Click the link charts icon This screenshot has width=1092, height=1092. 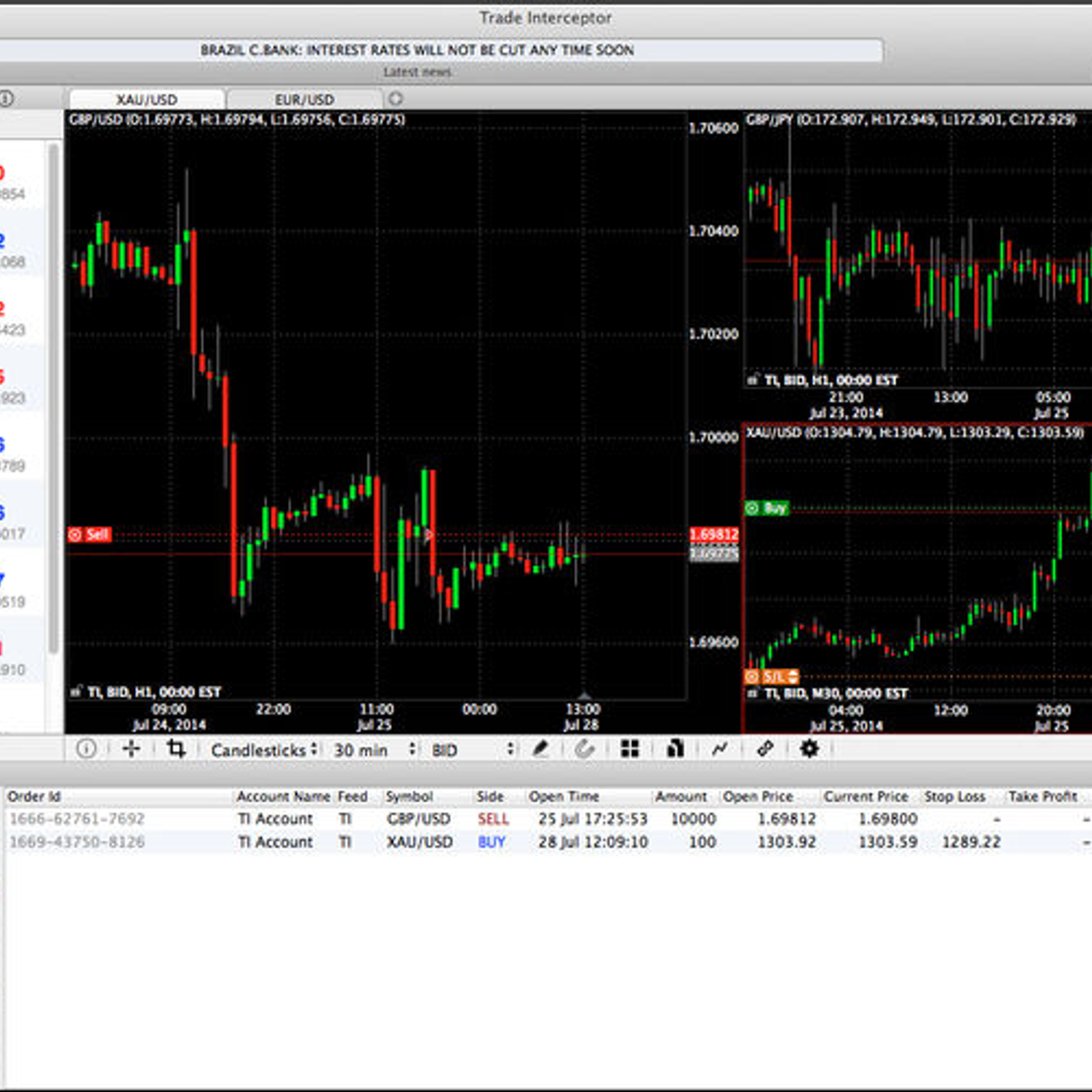[x=764, y=749]
